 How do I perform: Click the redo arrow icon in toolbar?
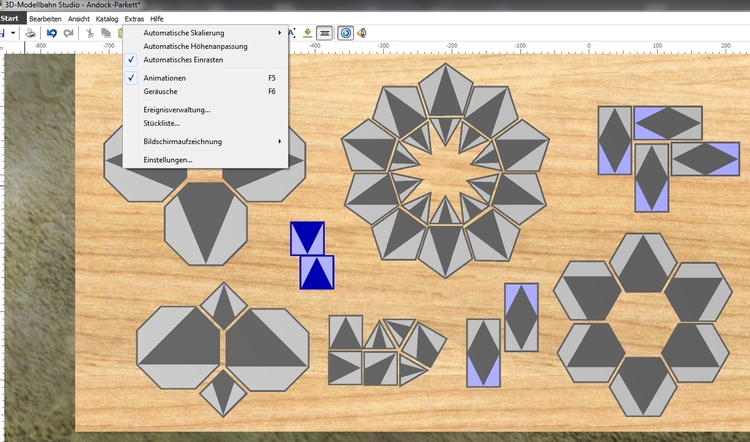coord(66,33)
